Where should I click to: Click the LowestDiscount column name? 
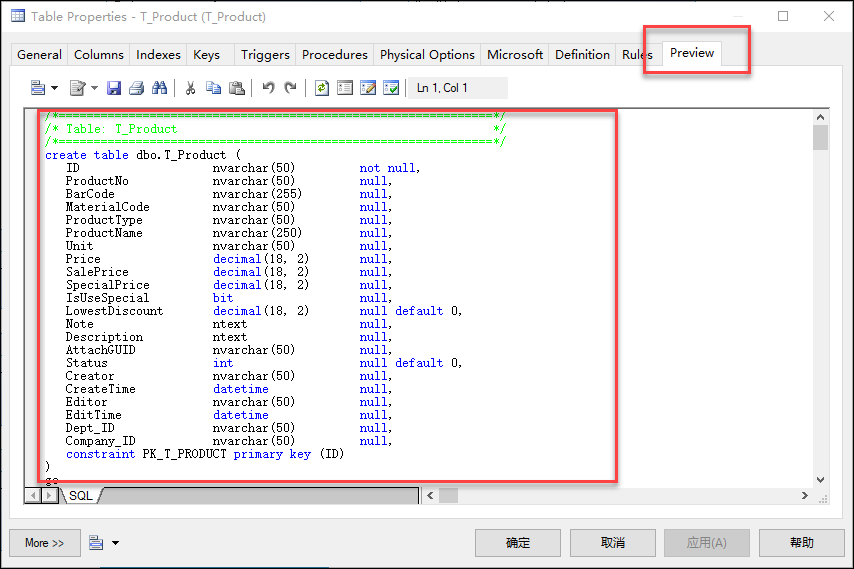click(114, 311)
